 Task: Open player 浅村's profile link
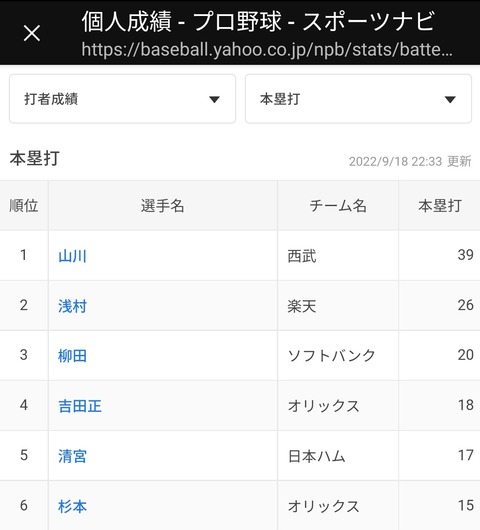pyautogui.click(x=72, y=306)
